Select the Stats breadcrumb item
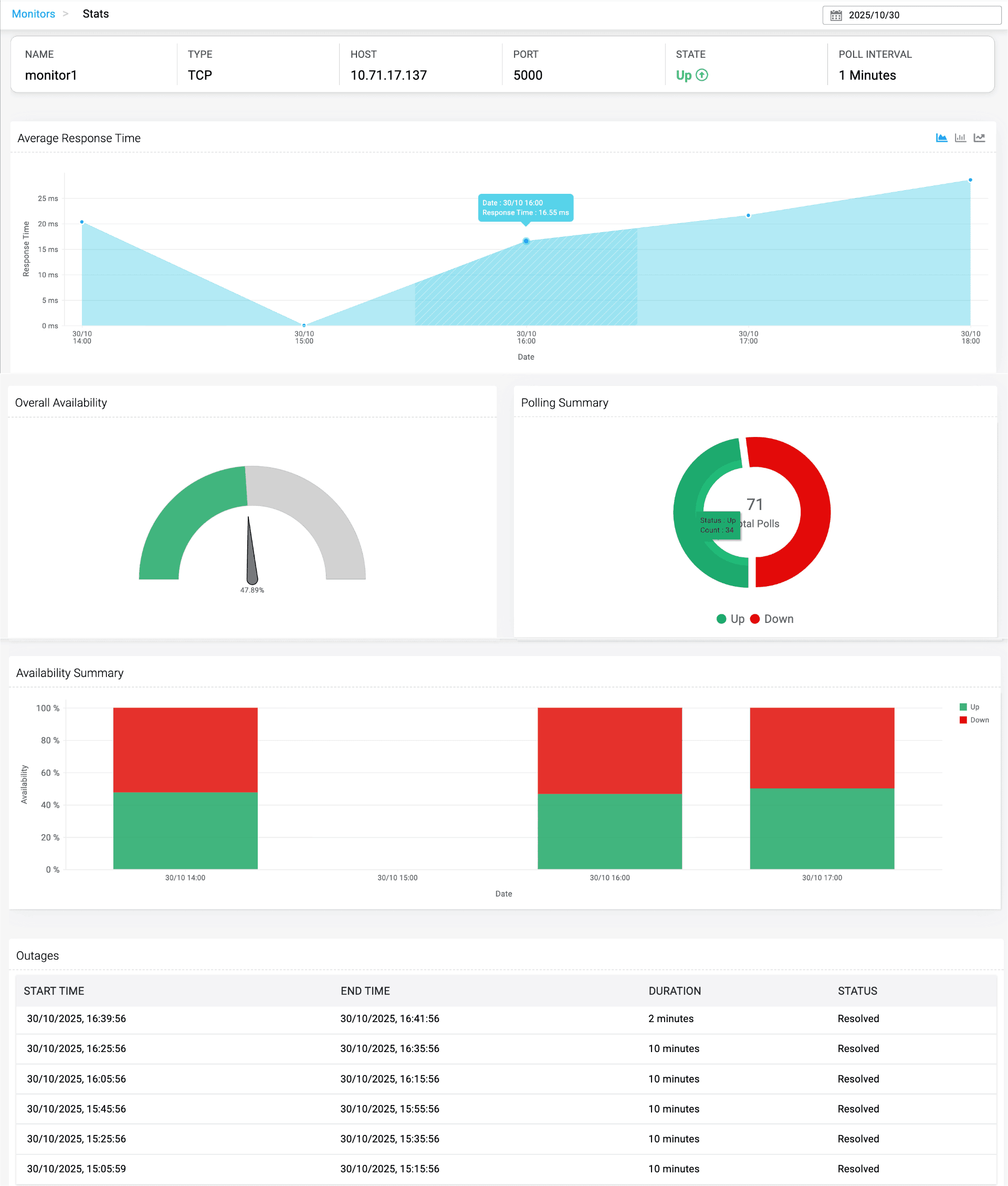 coord(96,13)
